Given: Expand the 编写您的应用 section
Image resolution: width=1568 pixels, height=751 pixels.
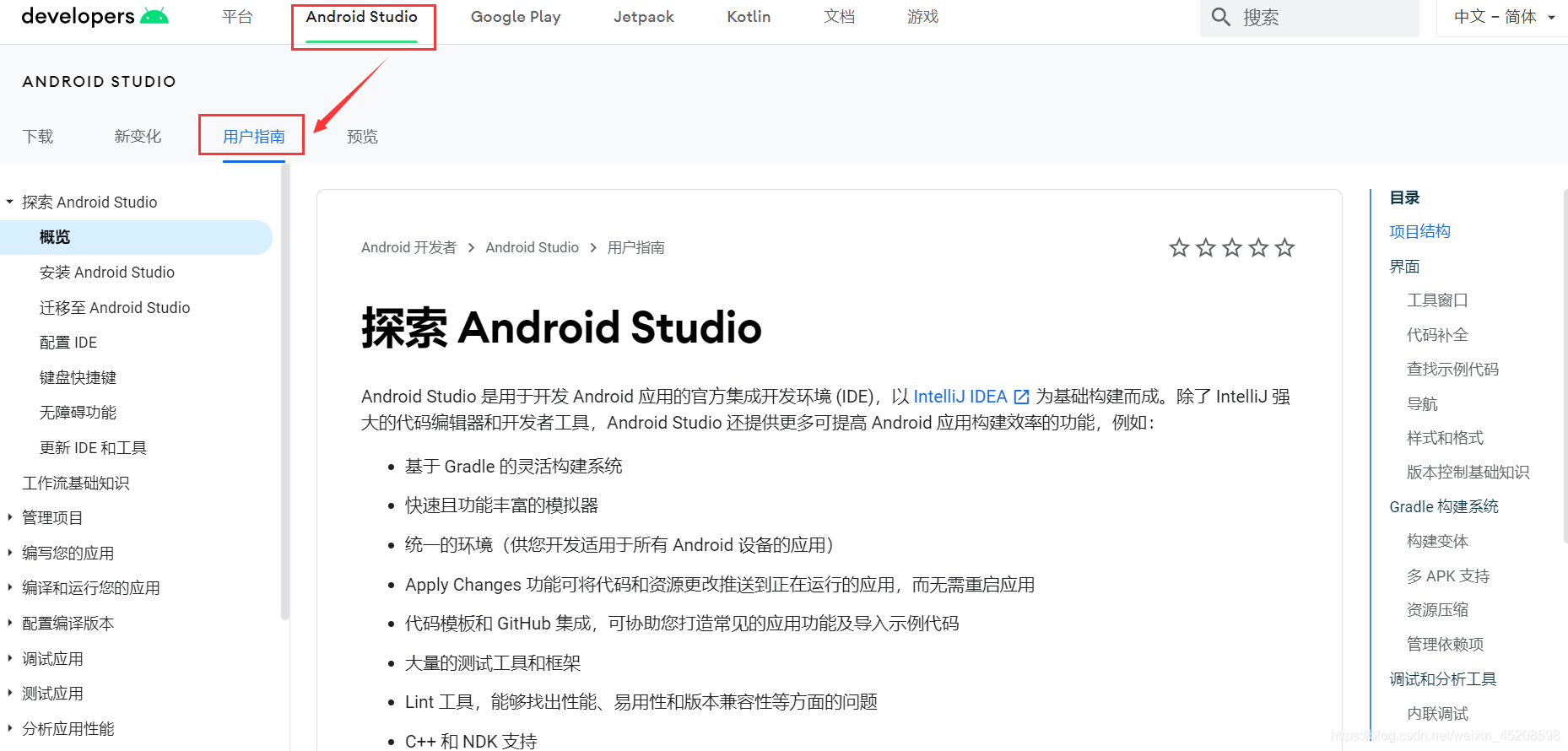Looking at the screenshot, I should [10, 553].
